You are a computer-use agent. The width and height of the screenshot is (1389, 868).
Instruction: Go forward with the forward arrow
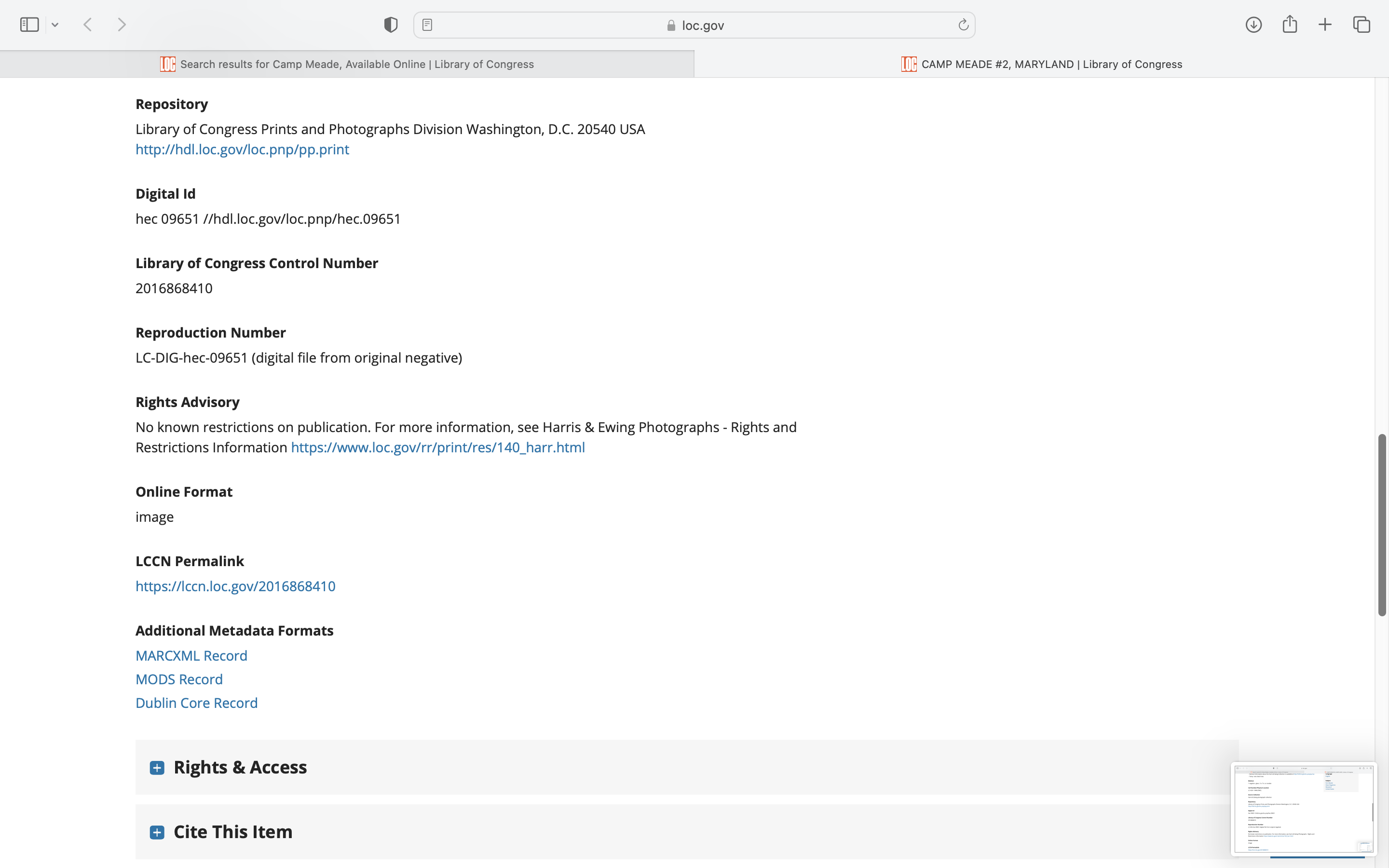122,25
